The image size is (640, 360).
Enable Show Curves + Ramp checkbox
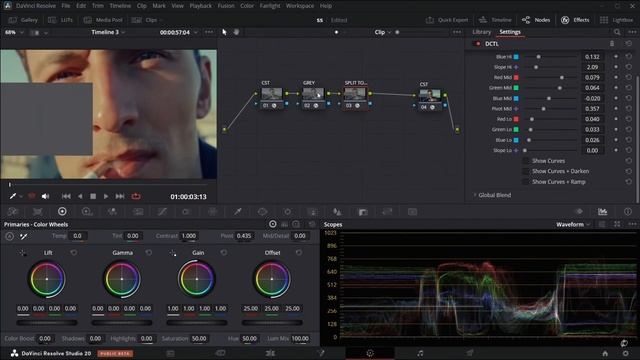pyautogui.click(x=526, y=182)
